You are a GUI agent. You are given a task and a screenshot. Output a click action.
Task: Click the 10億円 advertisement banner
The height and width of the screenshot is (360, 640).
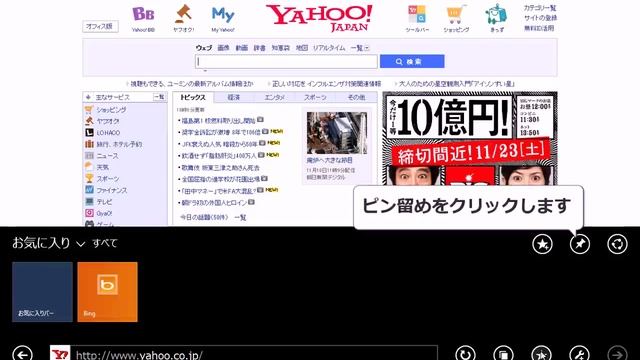[x=469, y=139]
